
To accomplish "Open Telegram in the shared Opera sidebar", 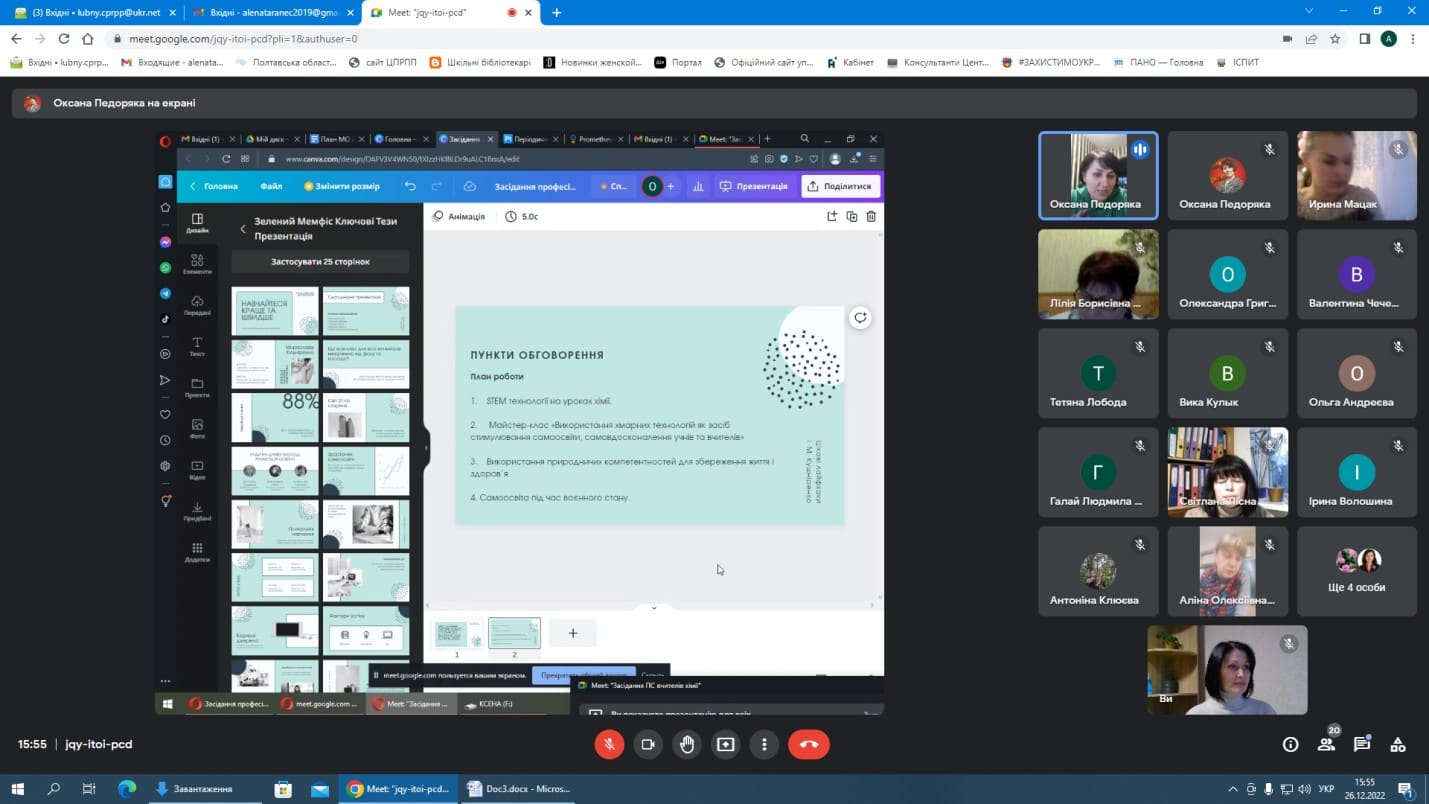I will pyautogui.click(x=166, y=294).
